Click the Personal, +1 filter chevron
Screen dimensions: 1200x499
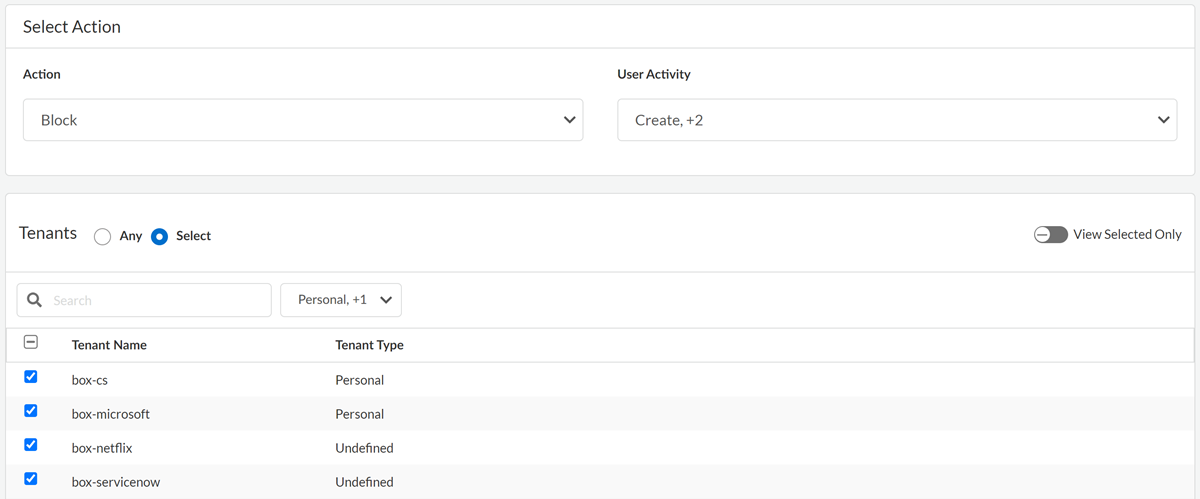[386, 300]
